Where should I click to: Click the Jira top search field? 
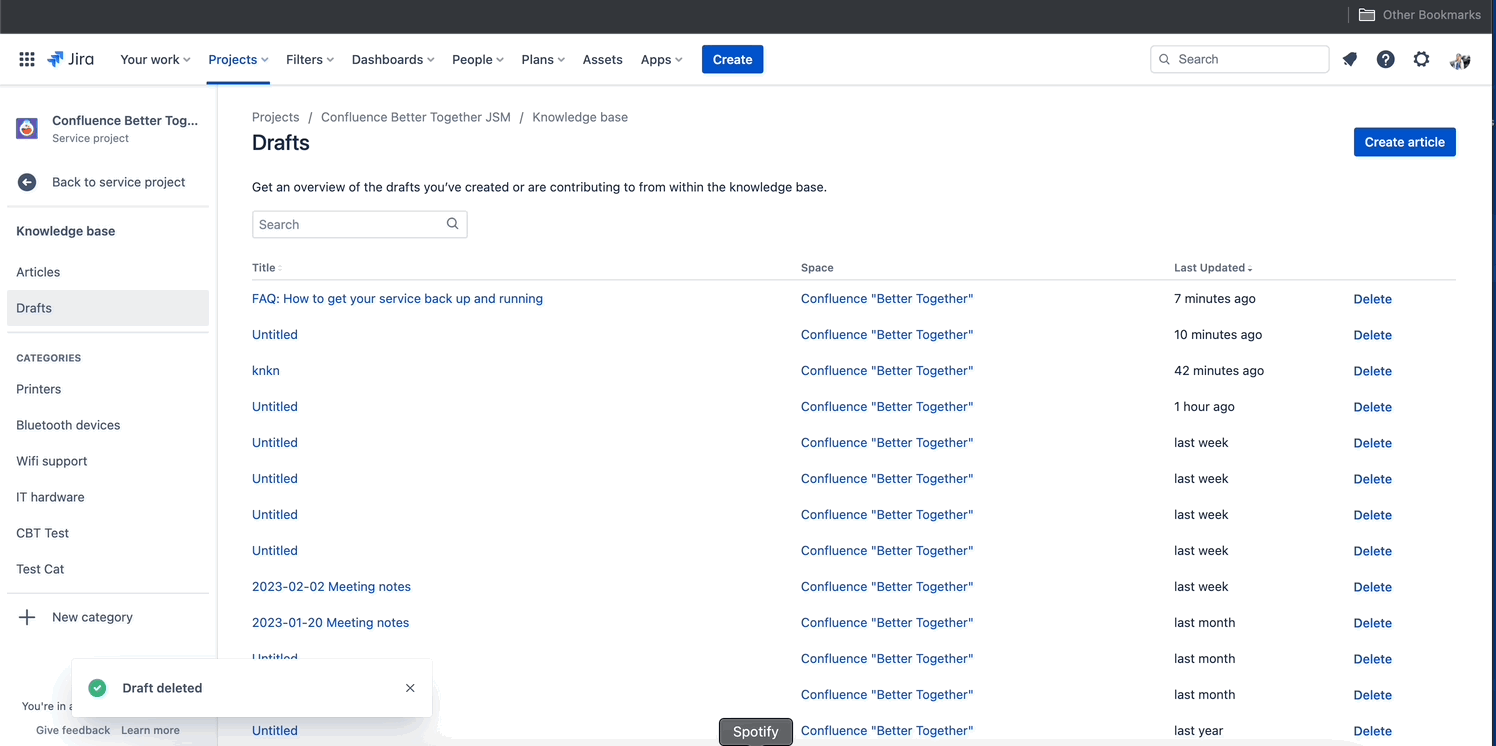pos(1240,60)
